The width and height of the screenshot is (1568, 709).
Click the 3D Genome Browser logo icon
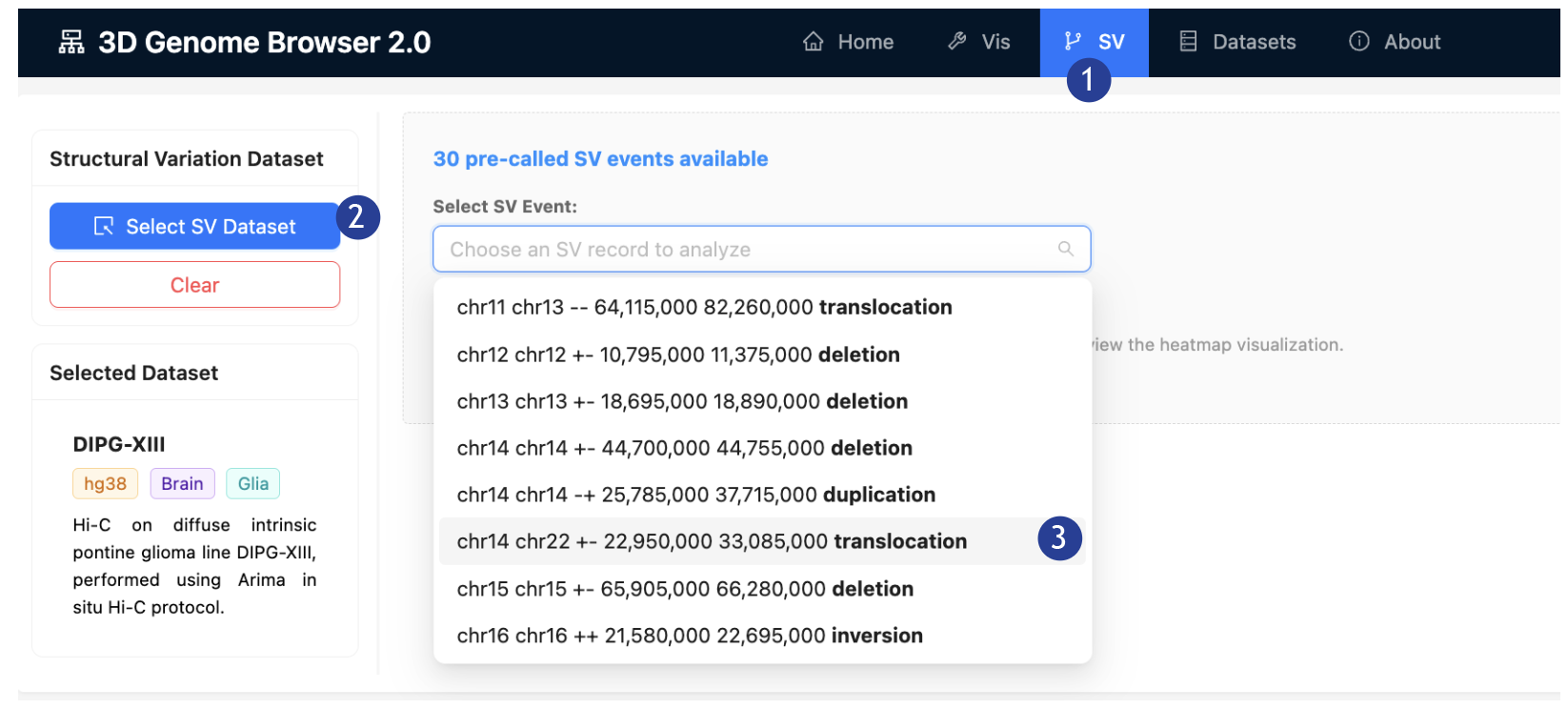71,42
